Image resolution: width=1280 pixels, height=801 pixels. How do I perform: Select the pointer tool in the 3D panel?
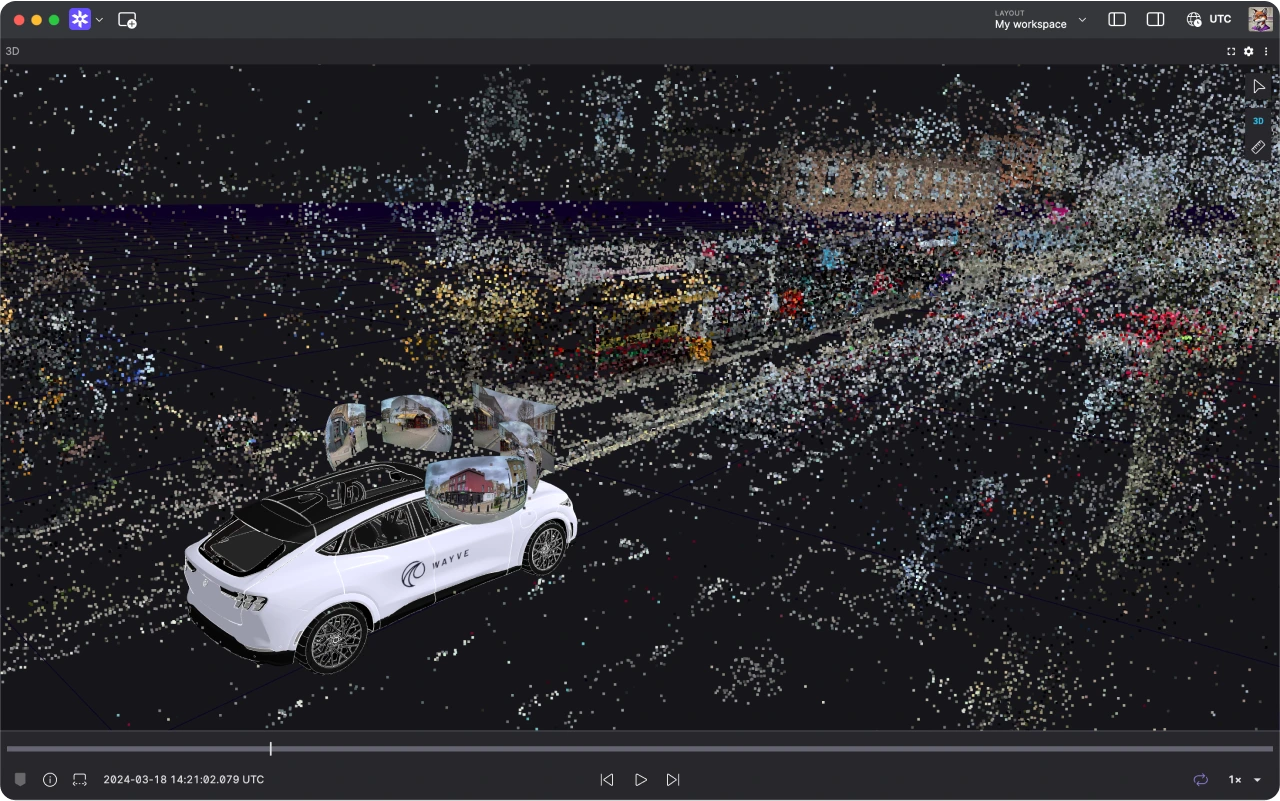pos(1259,86)
